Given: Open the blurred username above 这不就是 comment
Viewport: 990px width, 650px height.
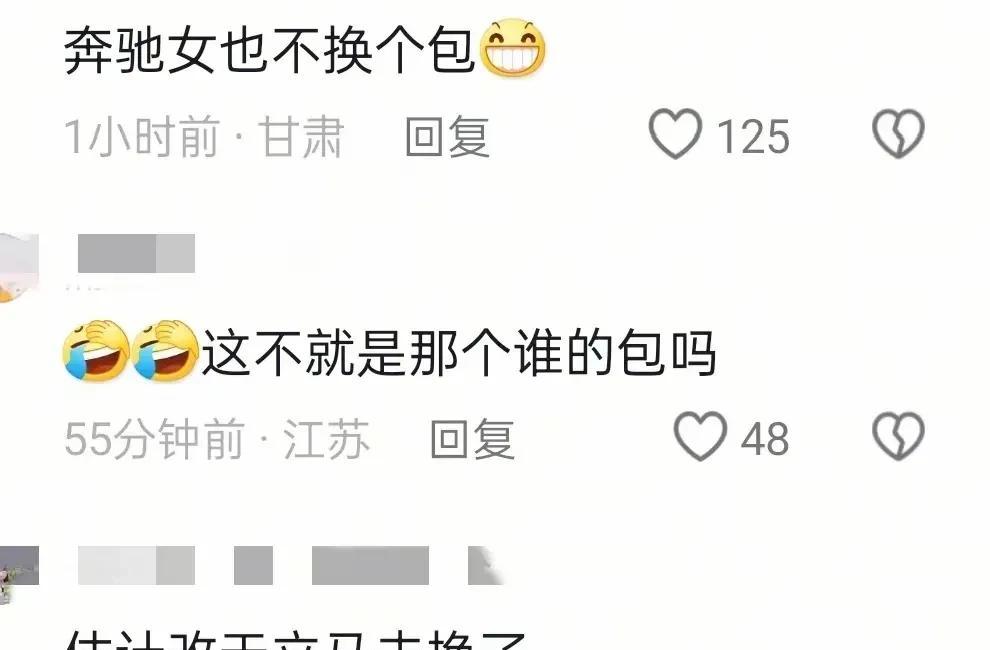Looking at the screenshot, I should click(x=136, y=253).
